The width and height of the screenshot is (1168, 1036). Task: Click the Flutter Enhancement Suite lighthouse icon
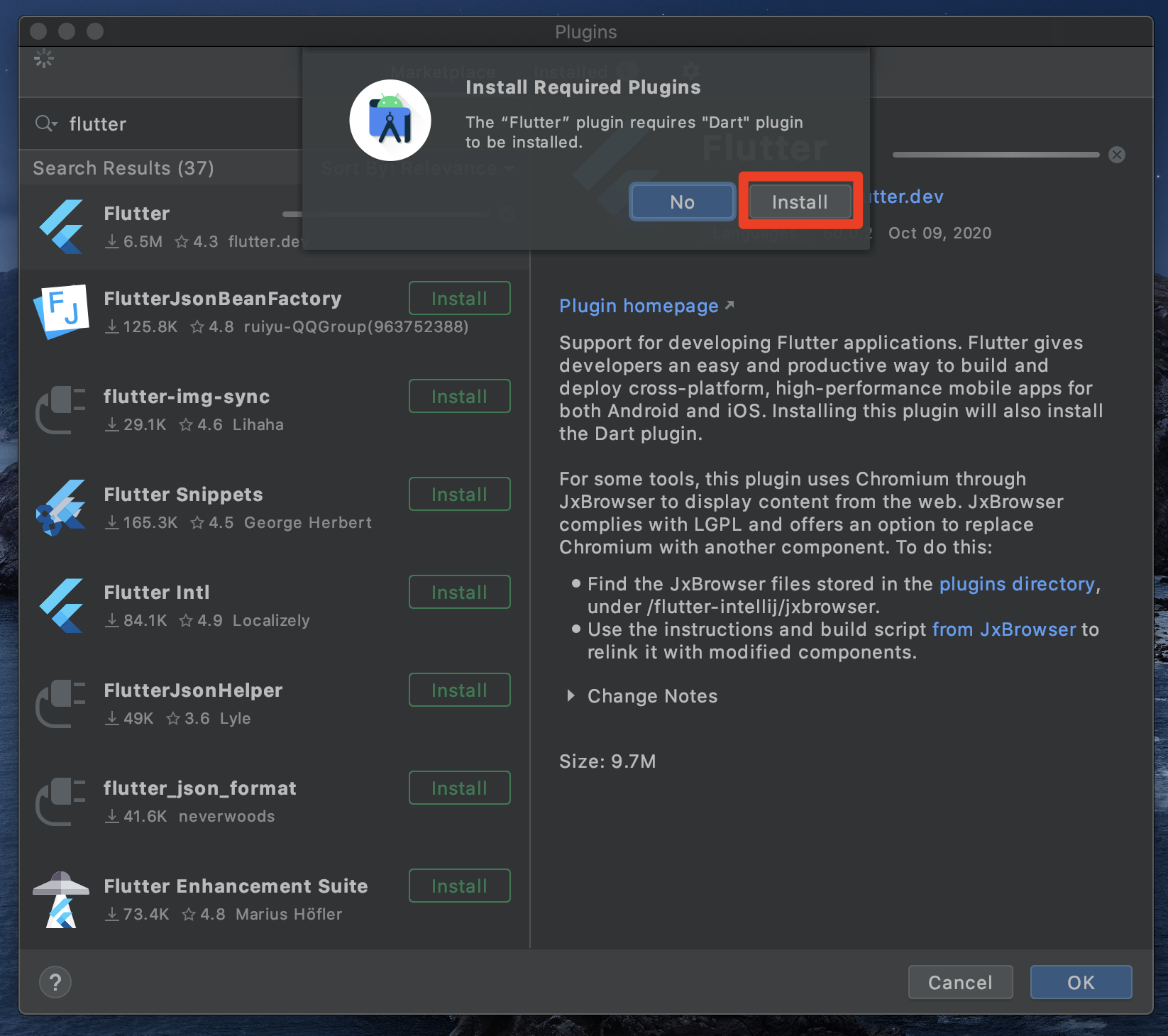tap(61, 900)
